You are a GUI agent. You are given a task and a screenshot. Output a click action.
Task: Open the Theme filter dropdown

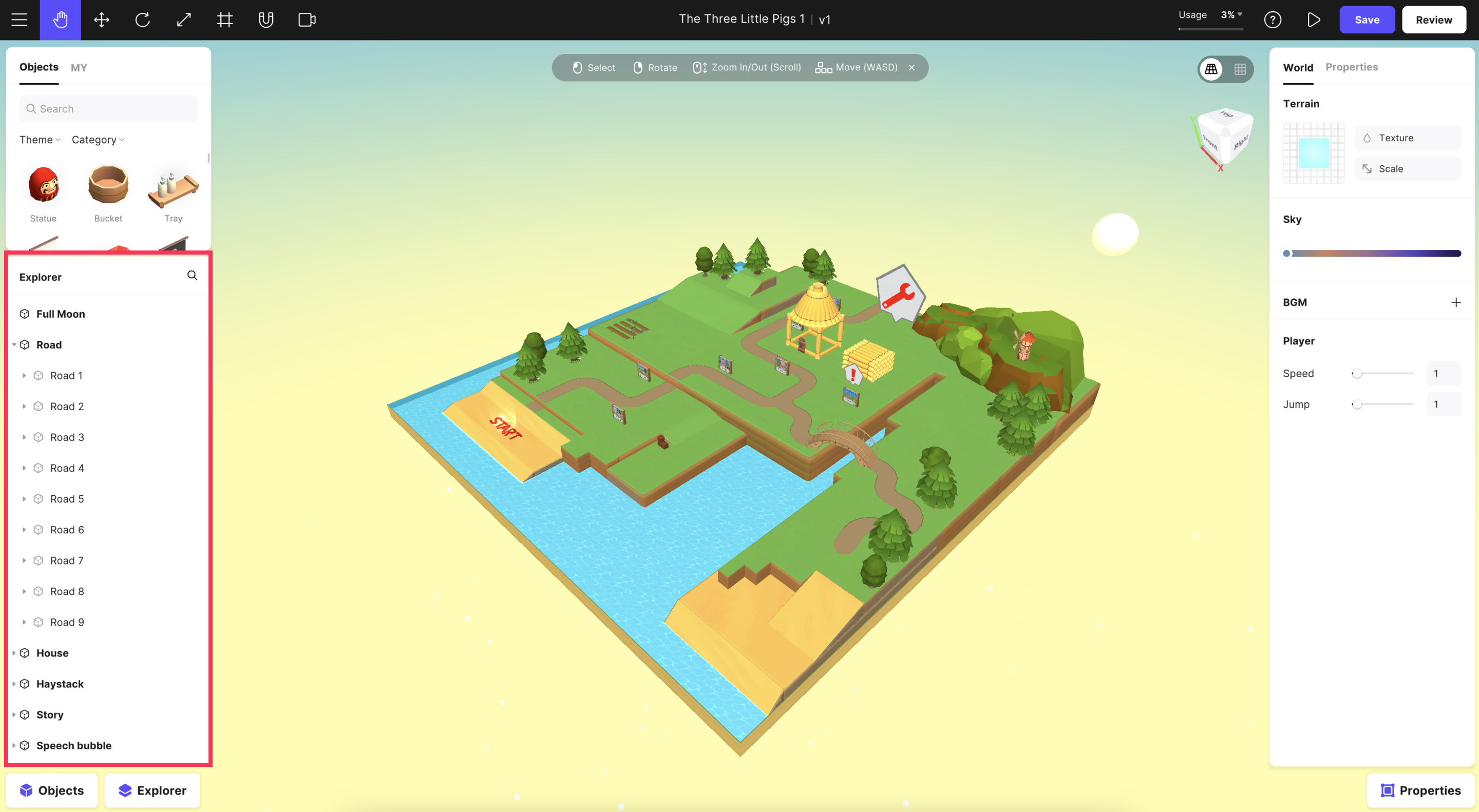[x=40, y=140]
